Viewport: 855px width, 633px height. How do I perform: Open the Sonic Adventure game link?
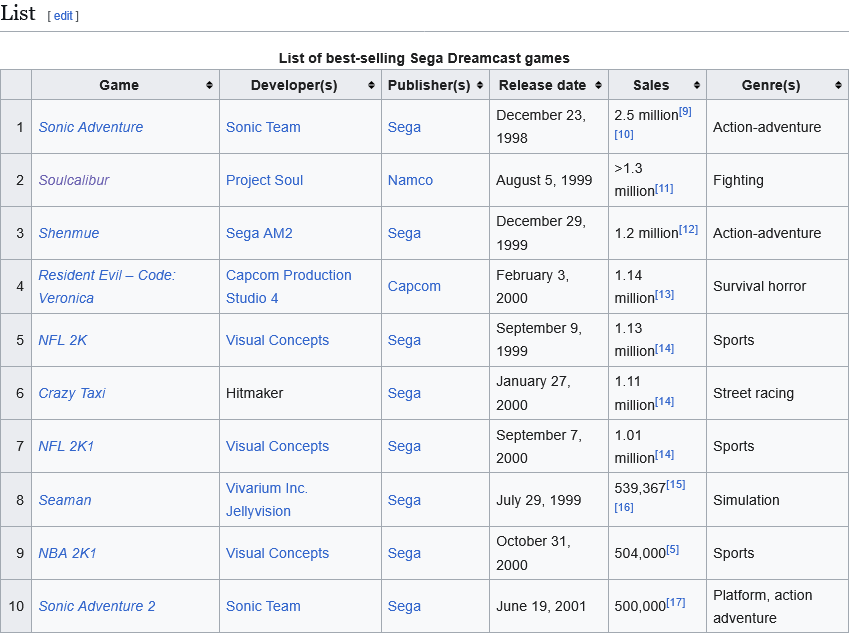coord(91,127)
